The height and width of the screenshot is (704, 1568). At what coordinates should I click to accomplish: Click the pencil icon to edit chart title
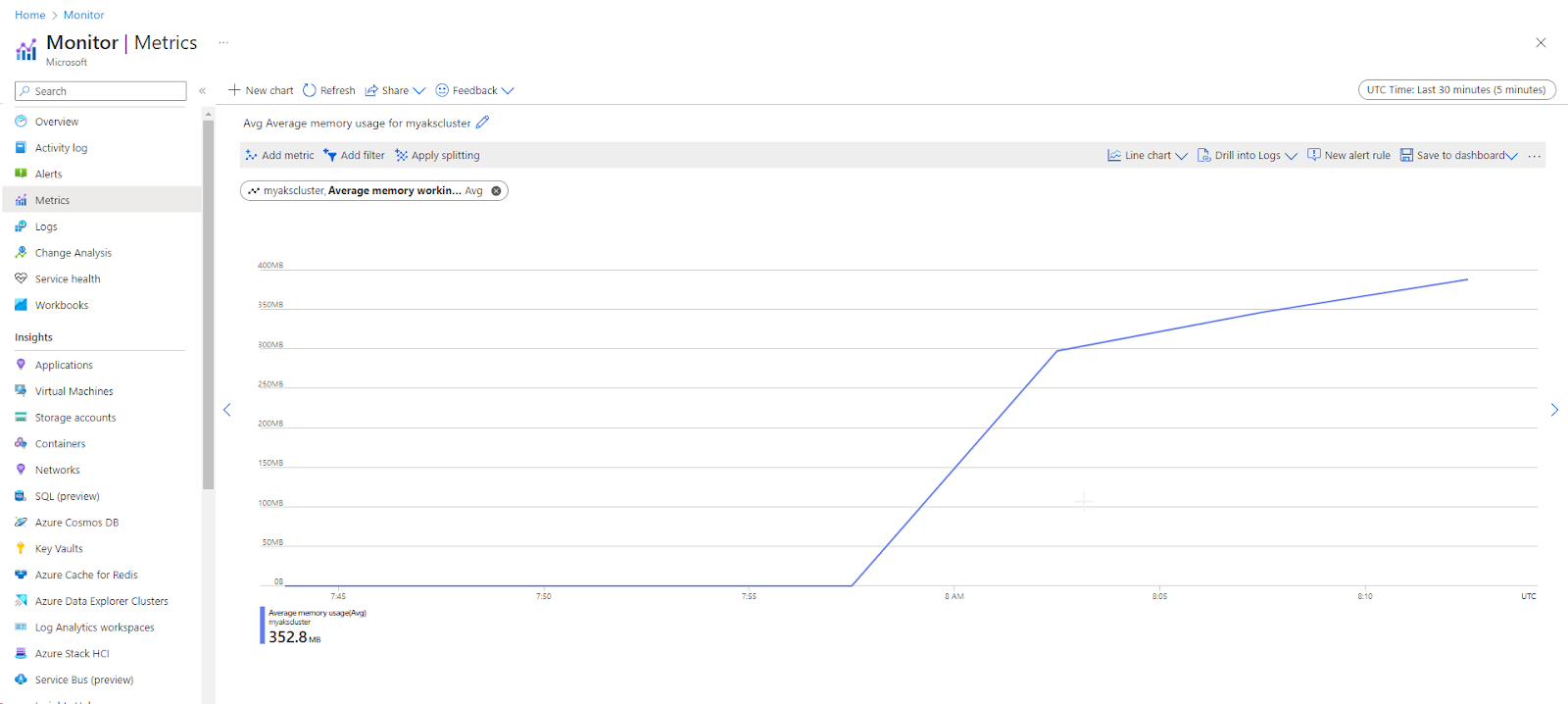[482, 123]
